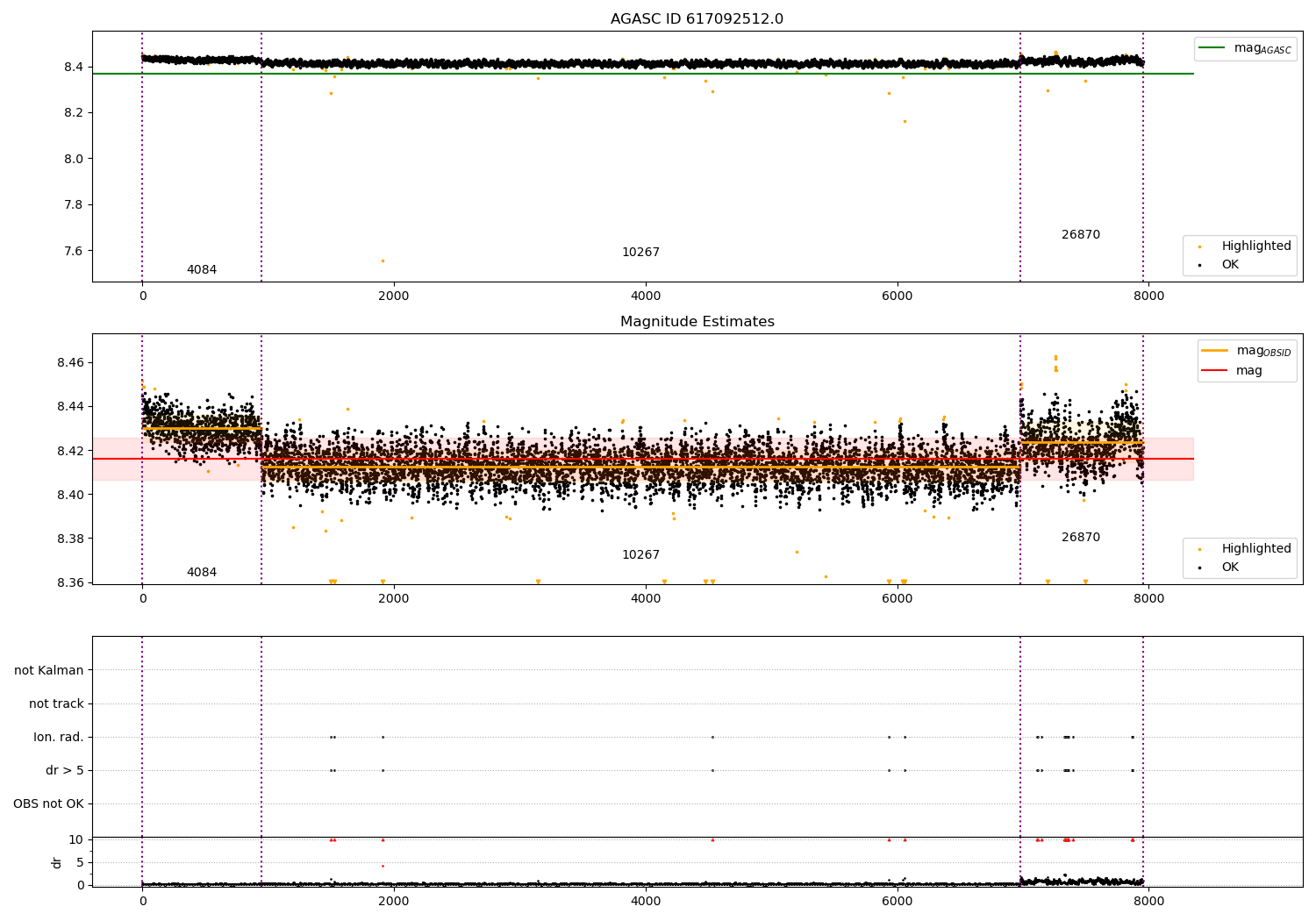Screen dimensions: 1316x921
Task: Select the red "mag" legend entry
Action: (x=1234, y=371)
